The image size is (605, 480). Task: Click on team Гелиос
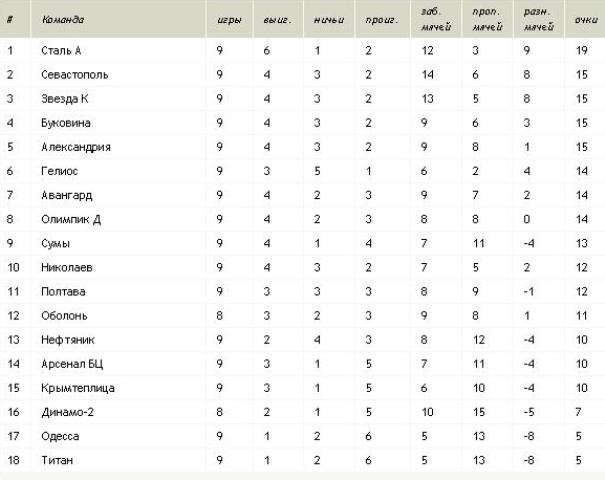59,171
